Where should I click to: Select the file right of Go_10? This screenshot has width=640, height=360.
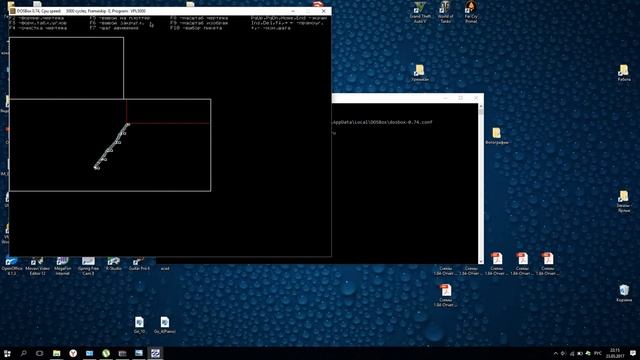coord(164,325)
